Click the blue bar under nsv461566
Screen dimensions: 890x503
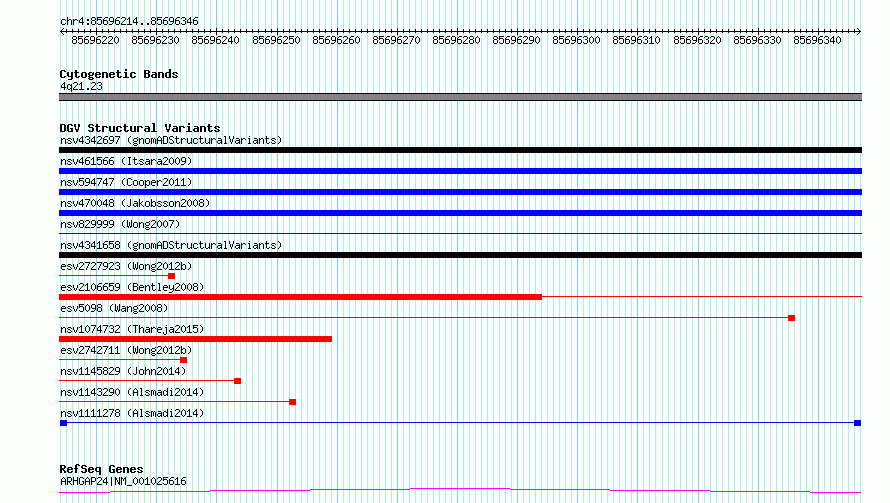460,171
